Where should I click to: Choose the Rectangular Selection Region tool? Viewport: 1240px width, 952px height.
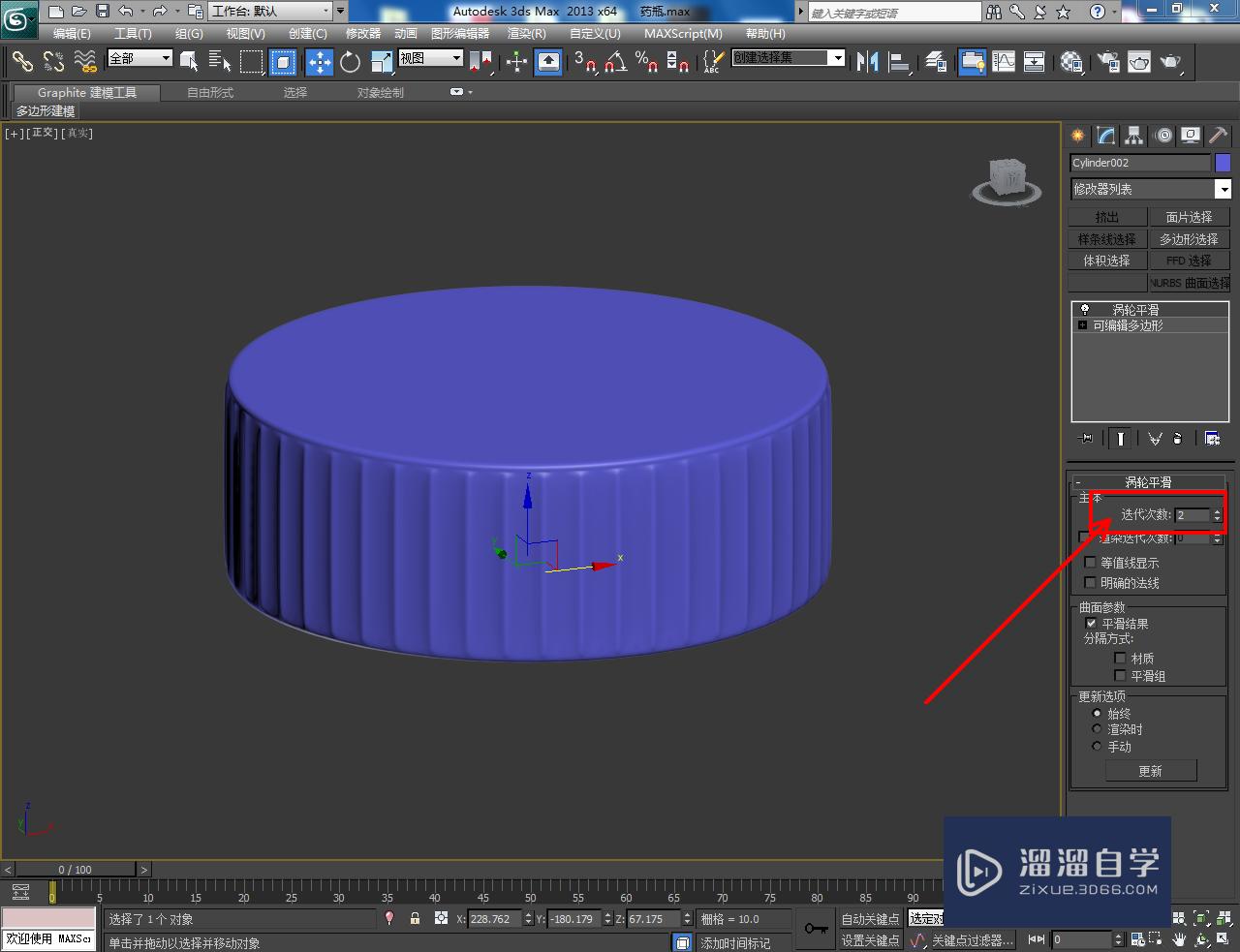pyautogui.click(x=252, y=62)
